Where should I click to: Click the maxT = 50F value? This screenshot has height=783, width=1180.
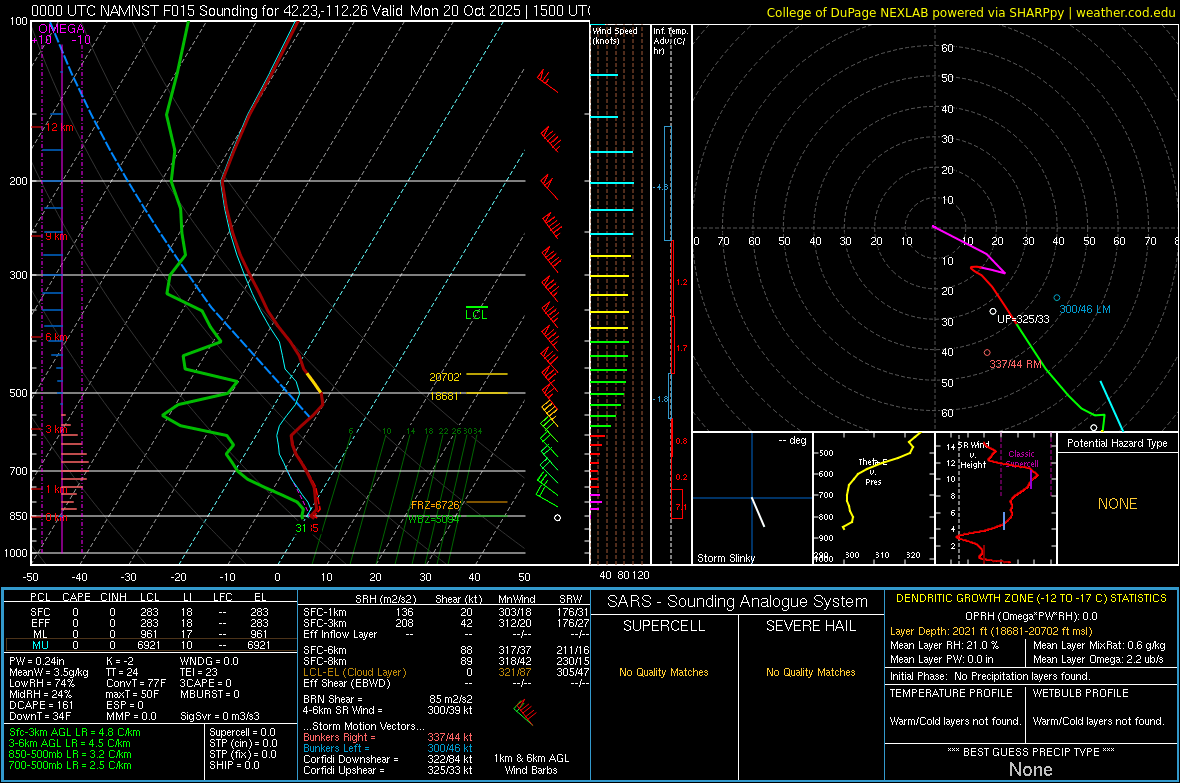coord(132,694)
